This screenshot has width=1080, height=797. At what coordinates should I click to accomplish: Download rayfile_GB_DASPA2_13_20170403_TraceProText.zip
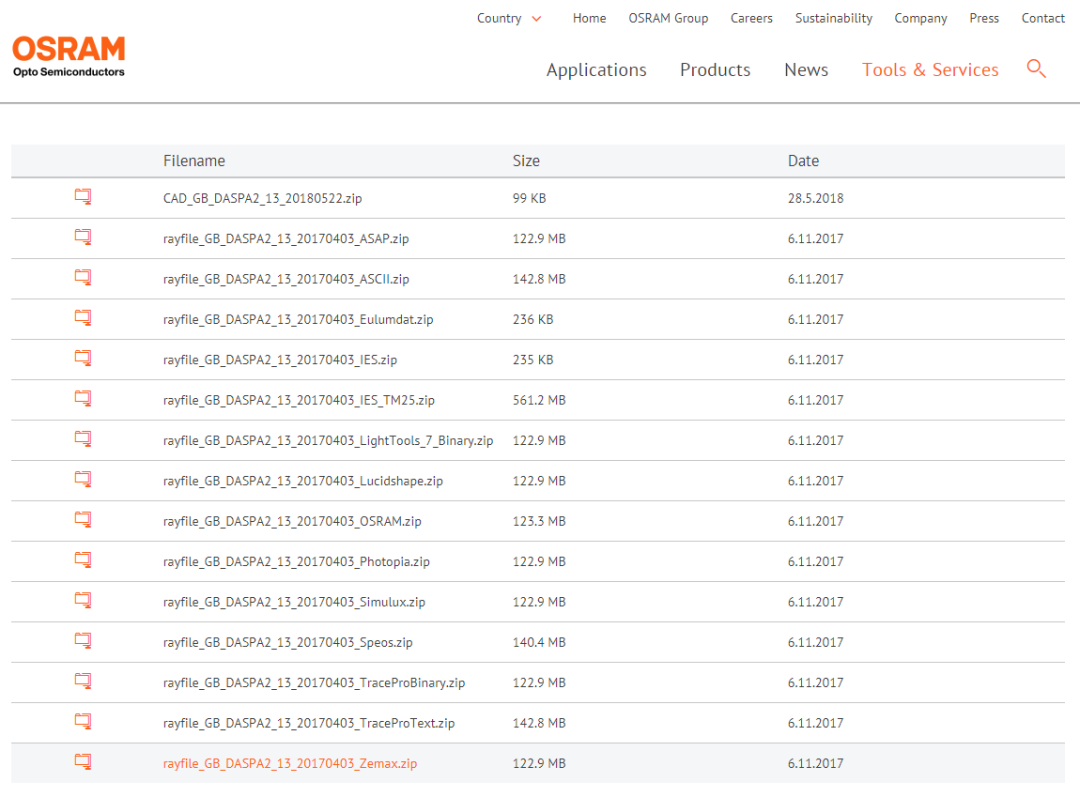click(309, 723)
